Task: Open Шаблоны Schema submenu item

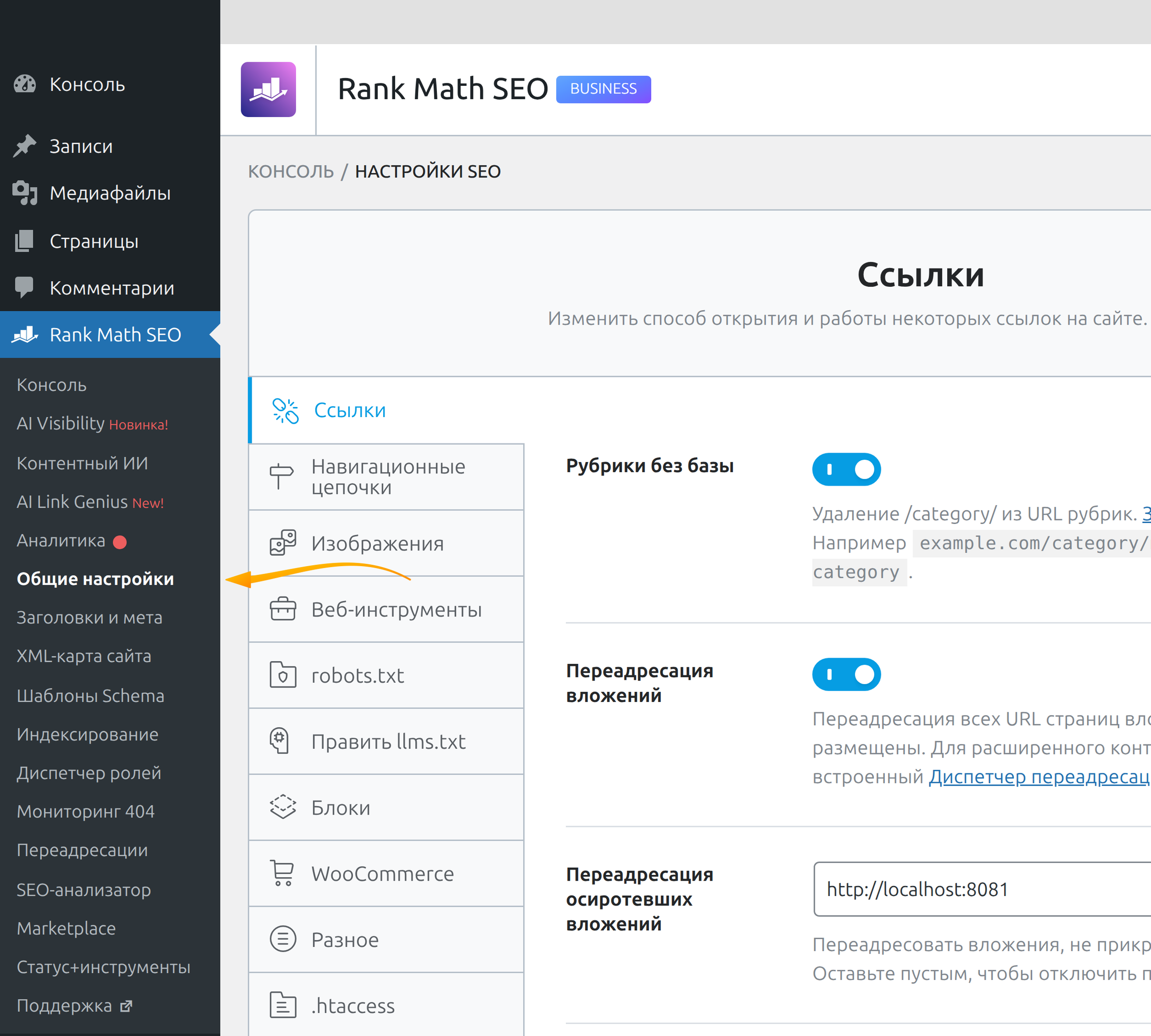Action: 90,696
